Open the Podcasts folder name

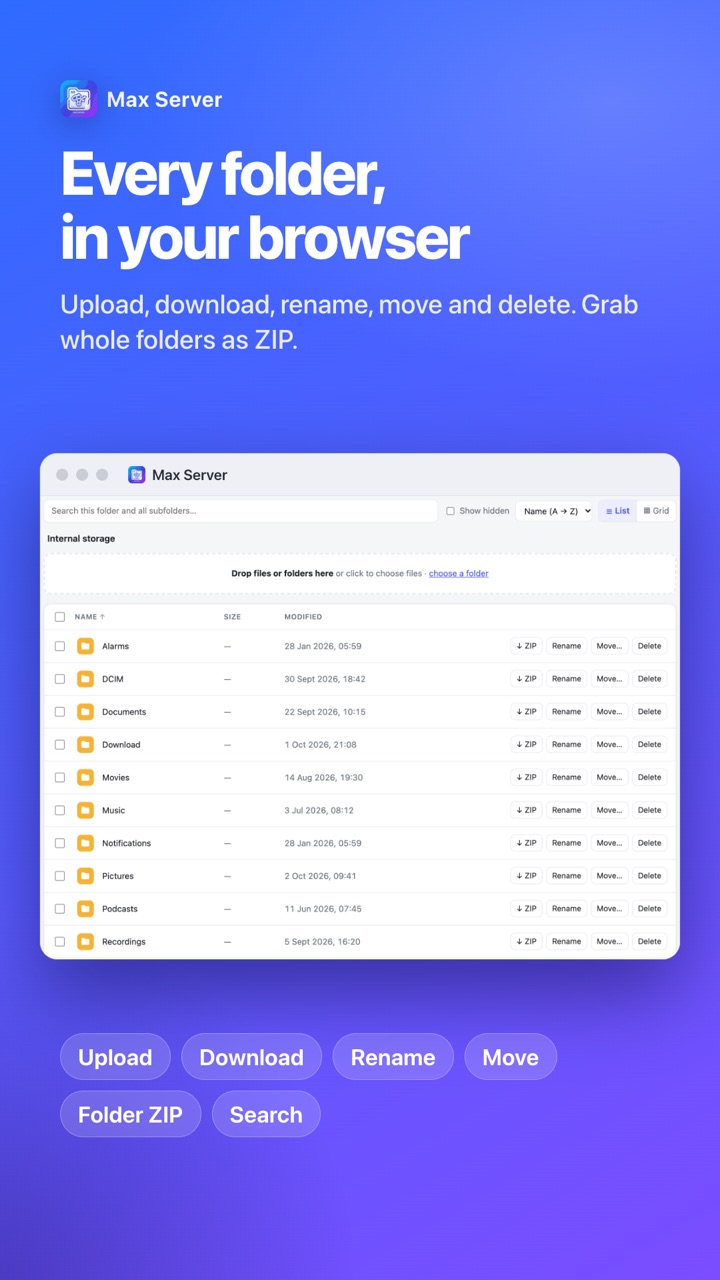120,909
